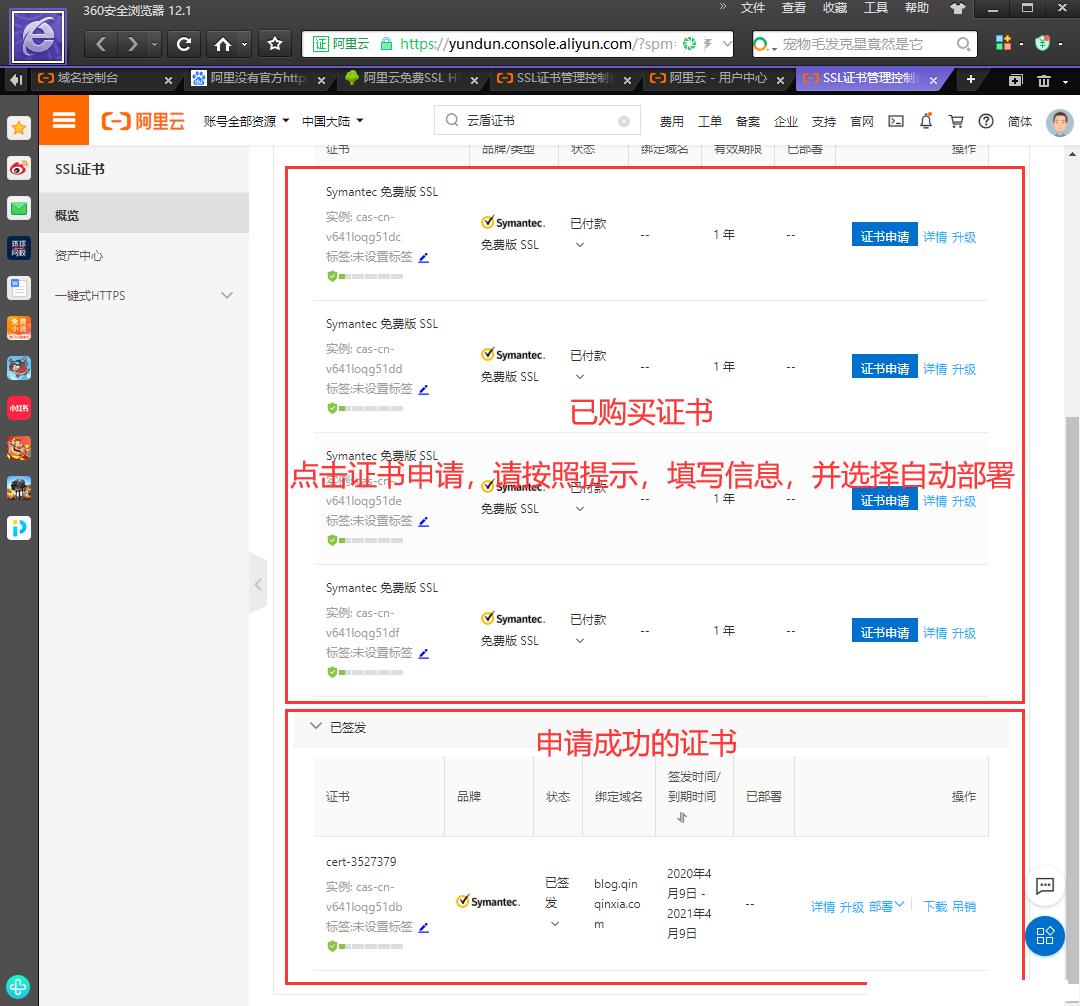Screen dimensions: 1080x1006
Task: Click the edit pencil beside cert-3527379 tags
Action: click(423, 927)
